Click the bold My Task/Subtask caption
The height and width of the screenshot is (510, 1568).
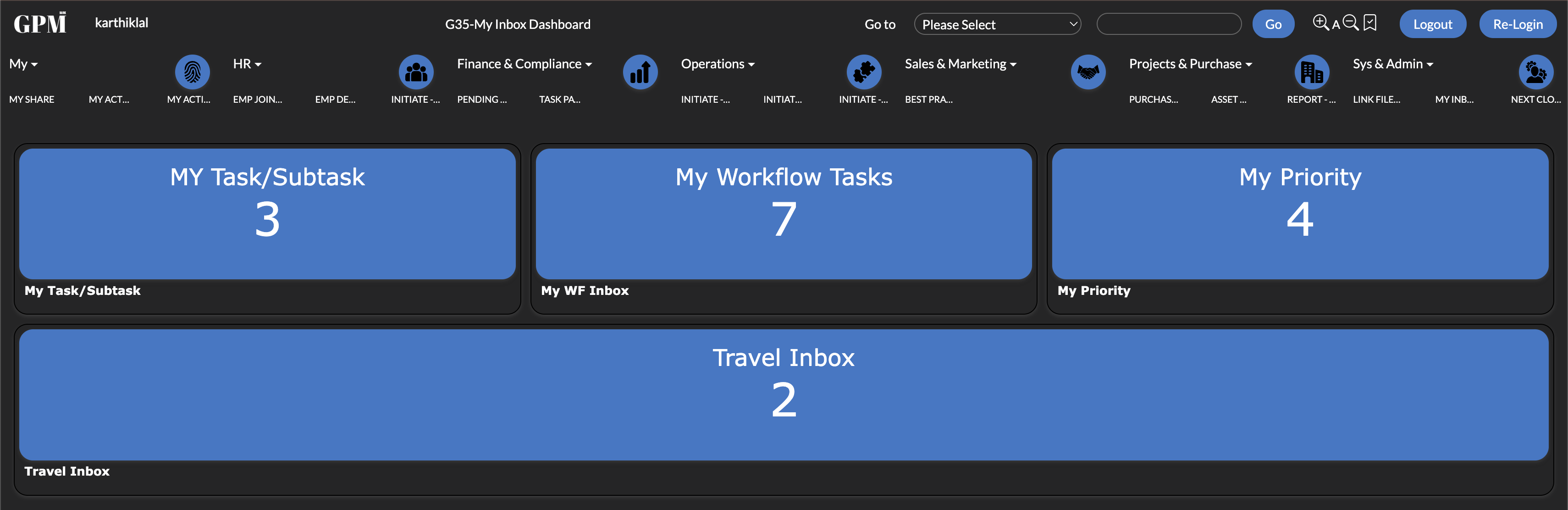[x=82, y=290]
